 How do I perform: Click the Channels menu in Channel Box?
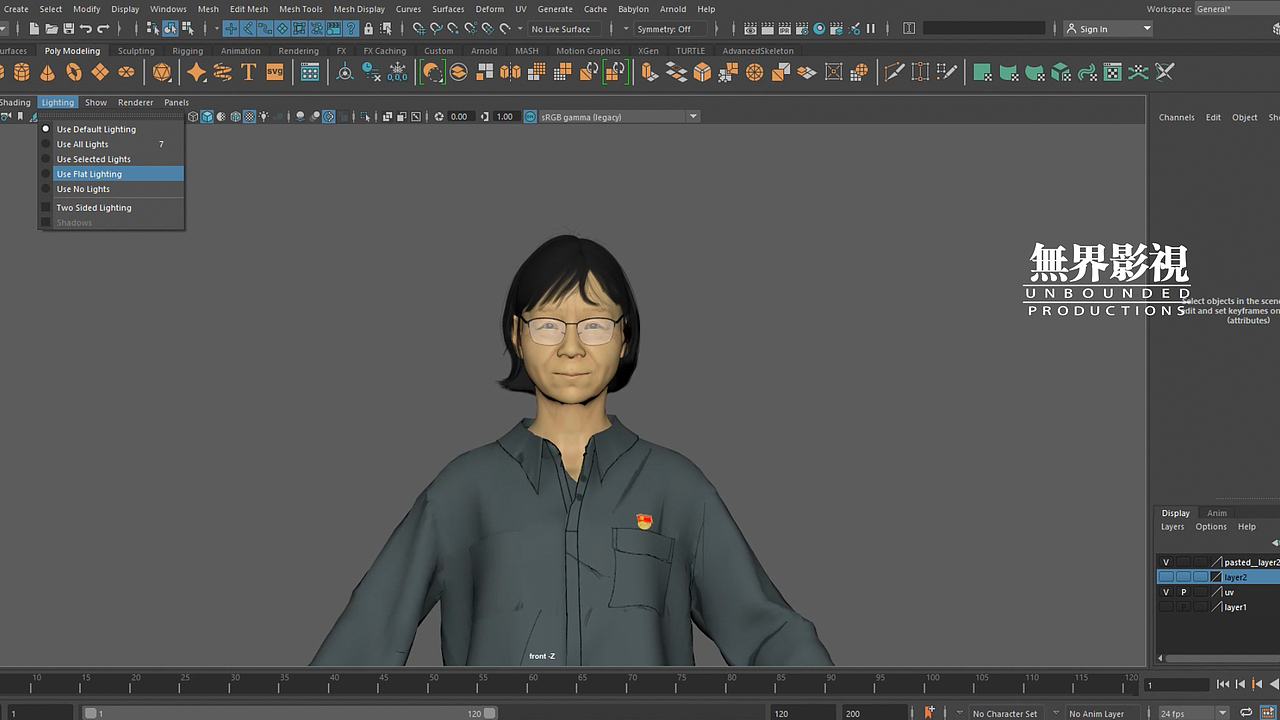coord(1177,117)
